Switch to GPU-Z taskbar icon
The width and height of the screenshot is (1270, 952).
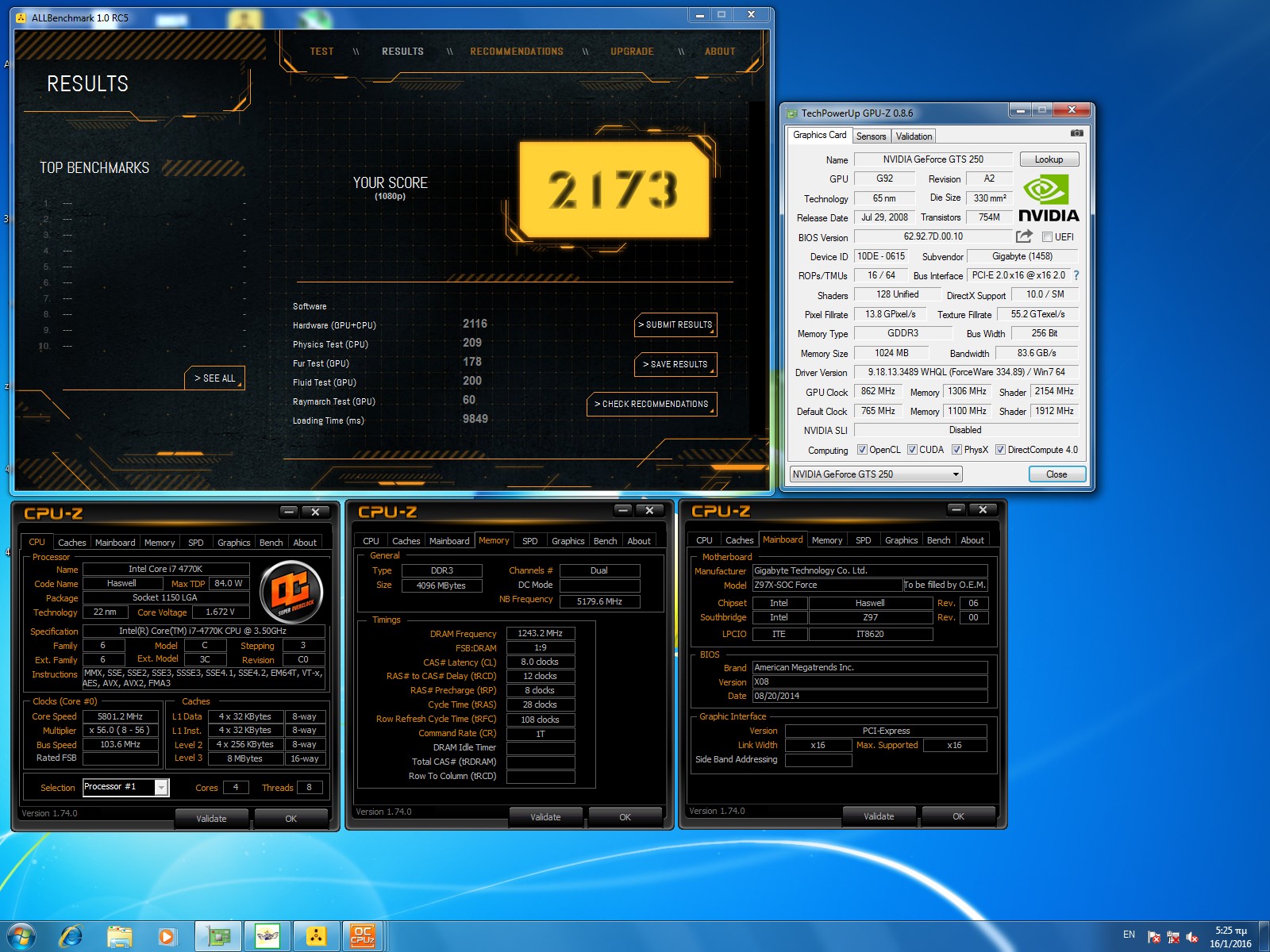tap(218, 937)
